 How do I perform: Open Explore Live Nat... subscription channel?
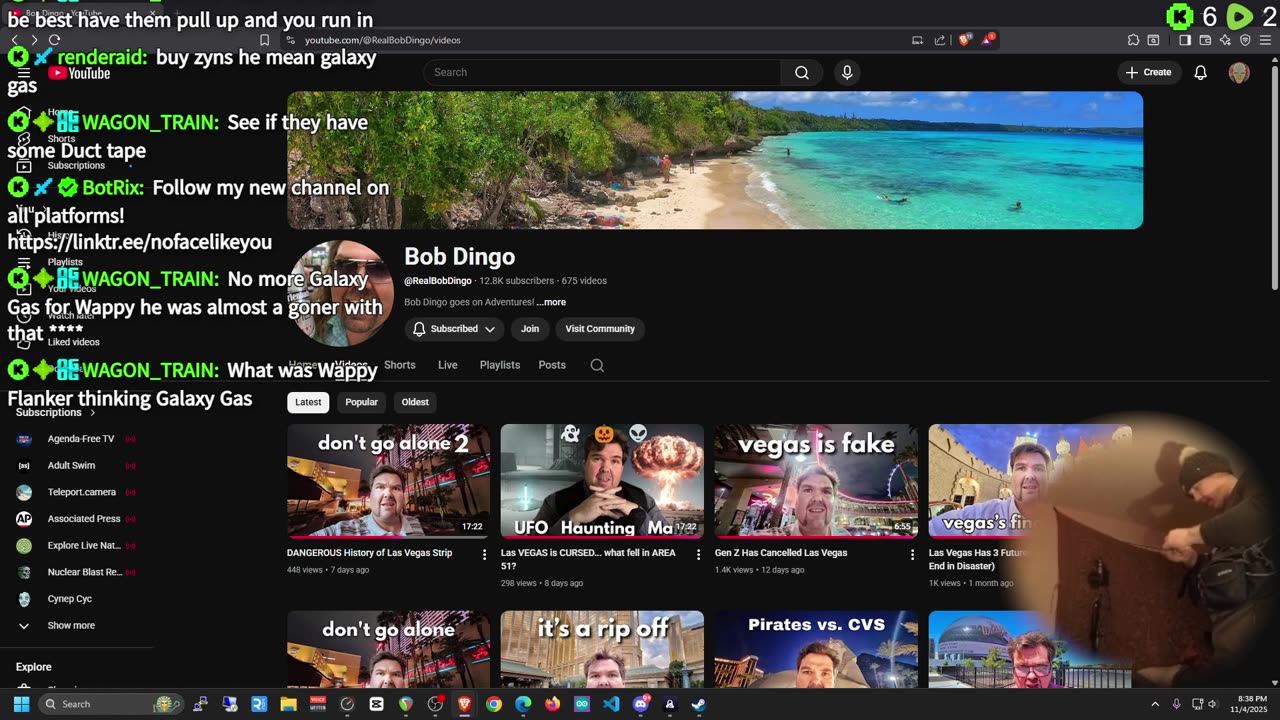click(x=84, y=545)
